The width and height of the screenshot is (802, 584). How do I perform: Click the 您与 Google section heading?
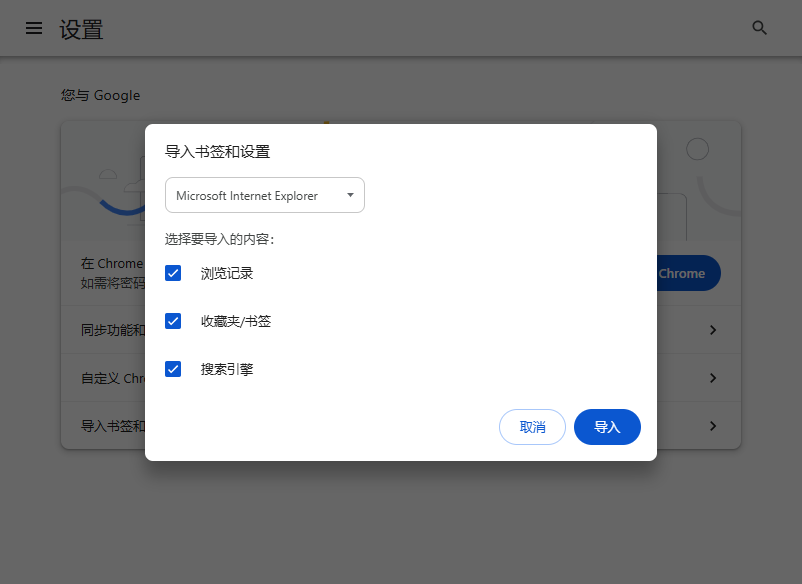[100, 95]
